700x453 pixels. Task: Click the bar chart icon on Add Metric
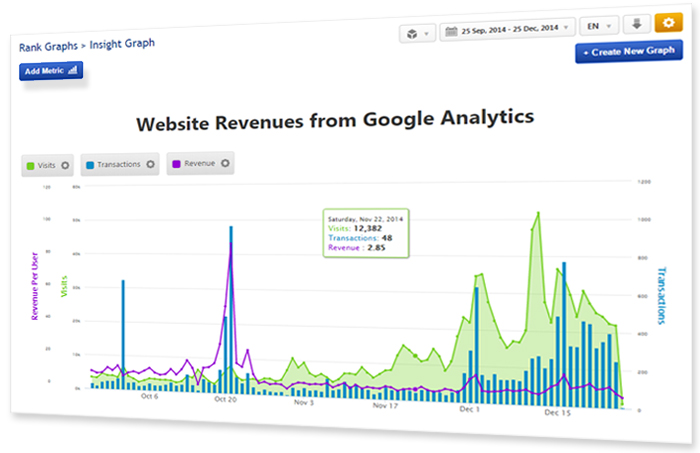coord(73,70)
